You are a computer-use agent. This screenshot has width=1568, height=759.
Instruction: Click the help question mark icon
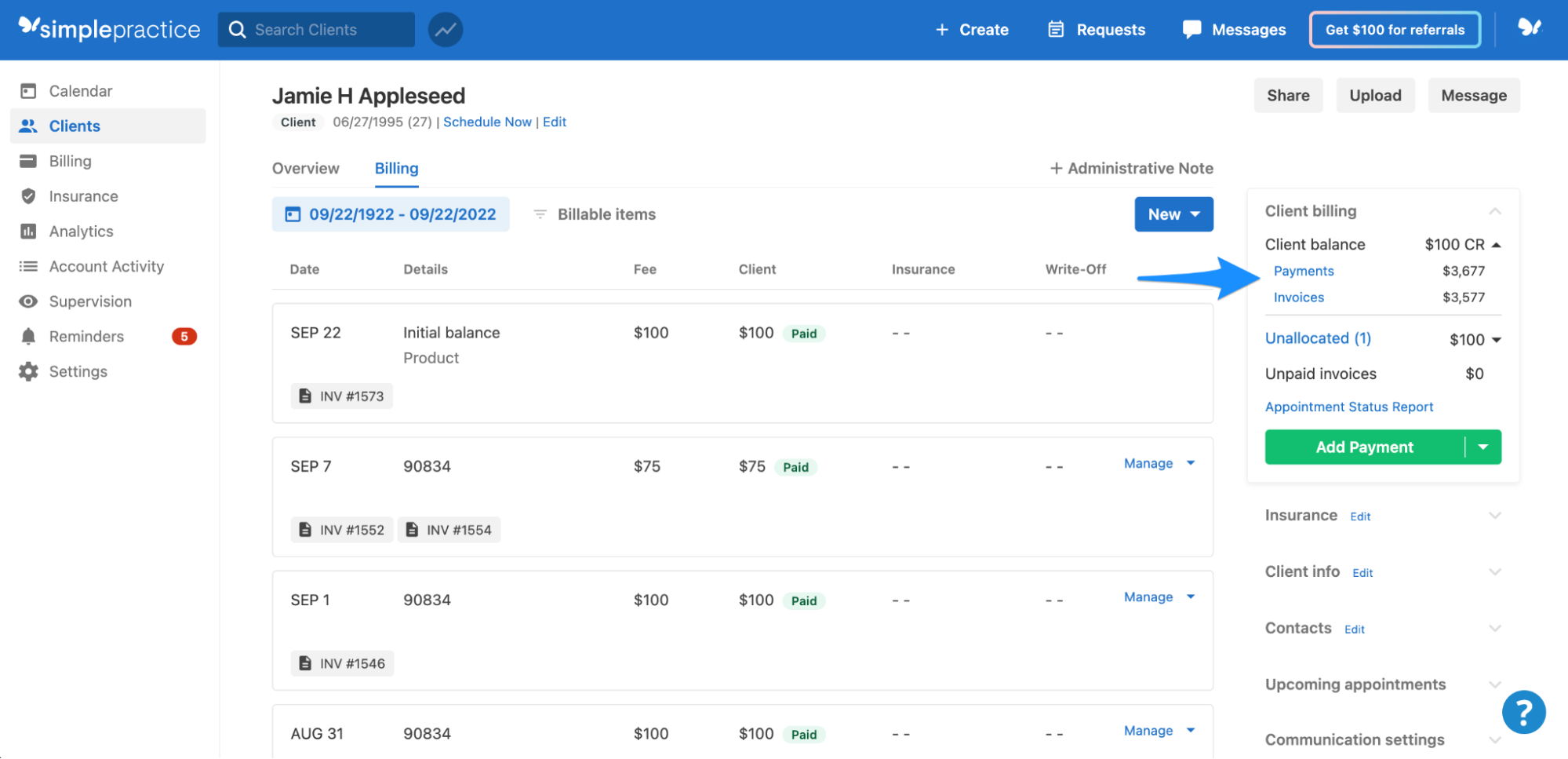click(x=1523, y=711)
